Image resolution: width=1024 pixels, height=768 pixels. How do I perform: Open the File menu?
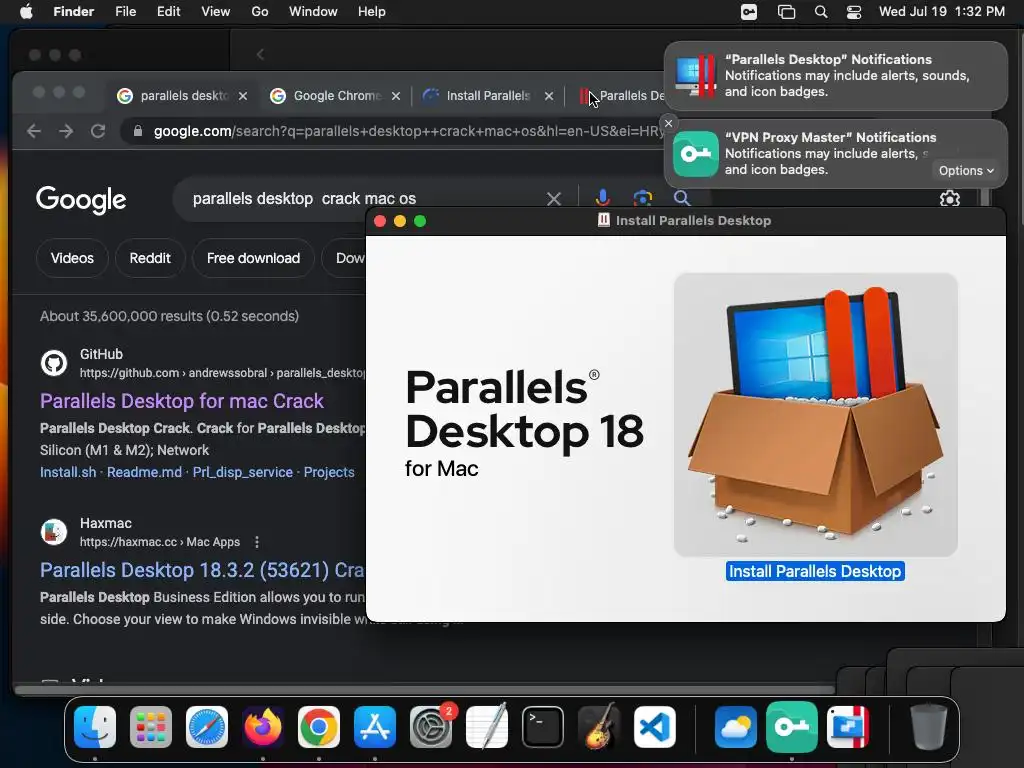[x=125, y=12]
